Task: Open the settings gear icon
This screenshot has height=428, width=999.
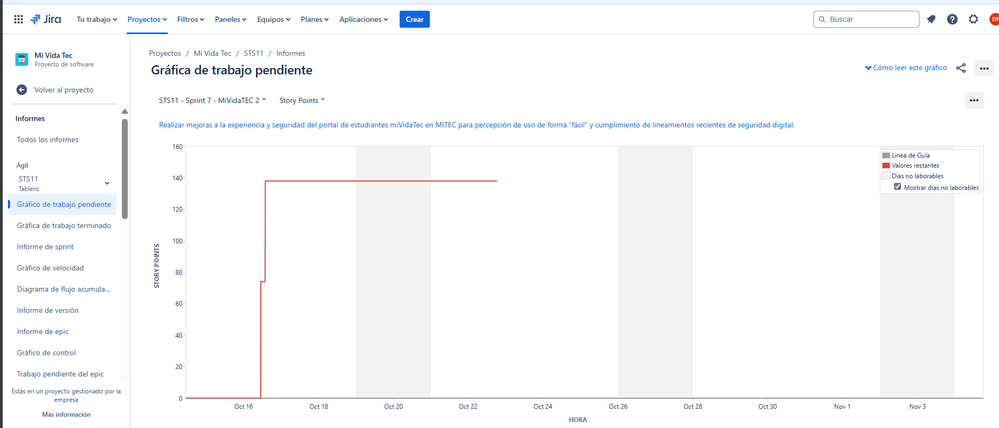Action: click(x=973, y=19)
